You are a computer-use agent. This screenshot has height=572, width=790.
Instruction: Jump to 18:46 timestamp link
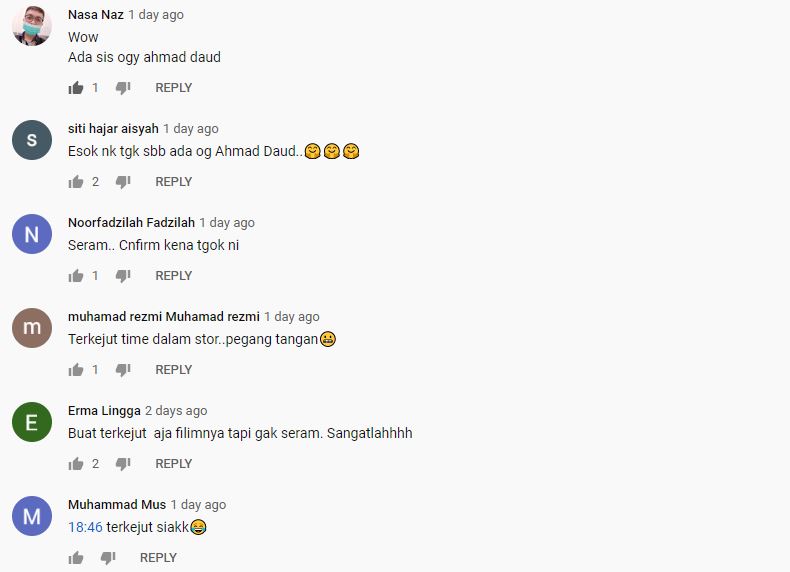tap(85, 527)
